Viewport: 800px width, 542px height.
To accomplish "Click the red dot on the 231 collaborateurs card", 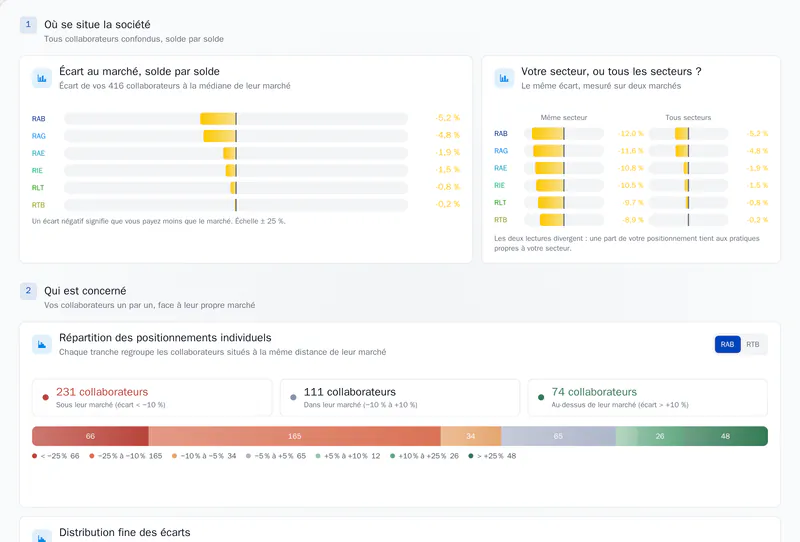I will click(x=45, y=397).
